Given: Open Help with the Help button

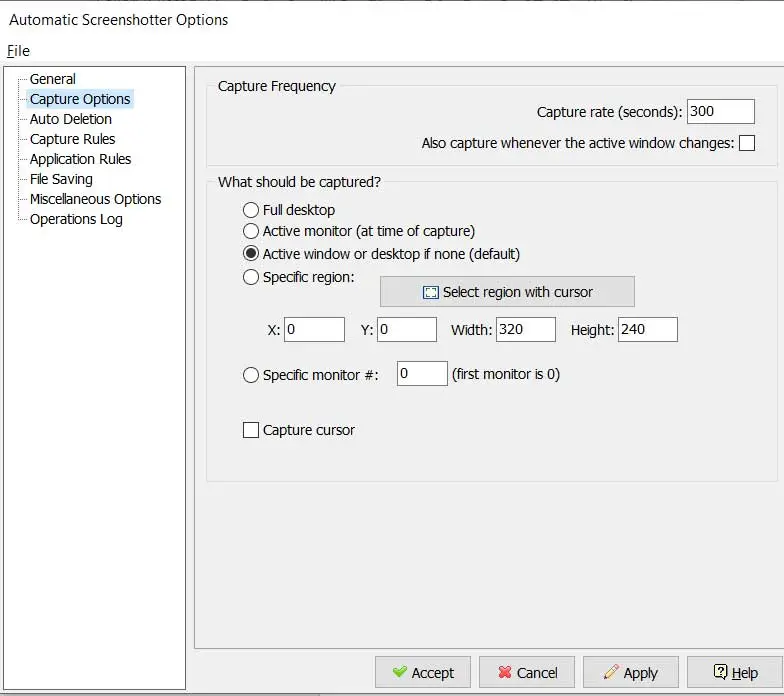Looking at the screenshot, I should (734, 672).
